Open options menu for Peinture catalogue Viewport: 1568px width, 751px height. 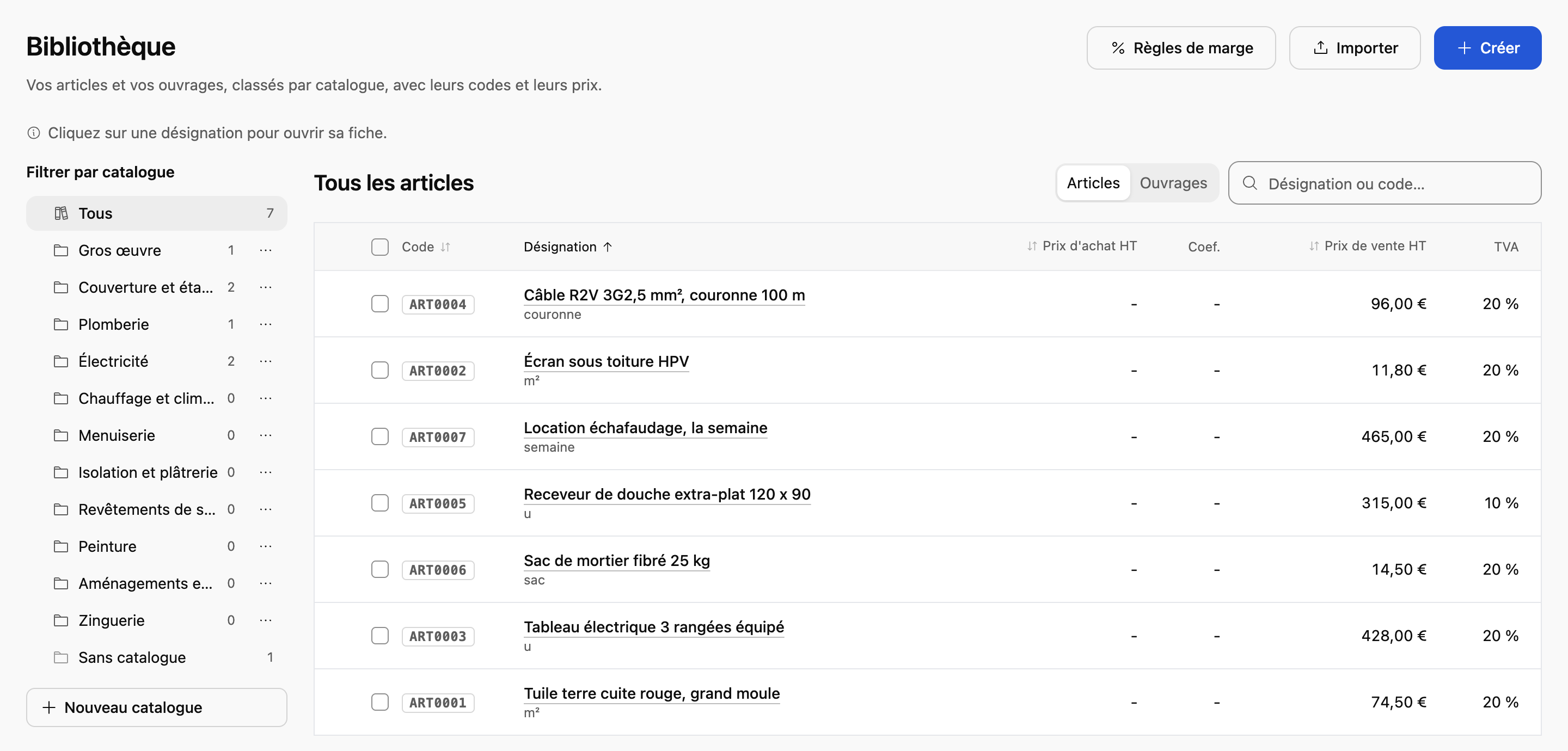tap(265, 546)
